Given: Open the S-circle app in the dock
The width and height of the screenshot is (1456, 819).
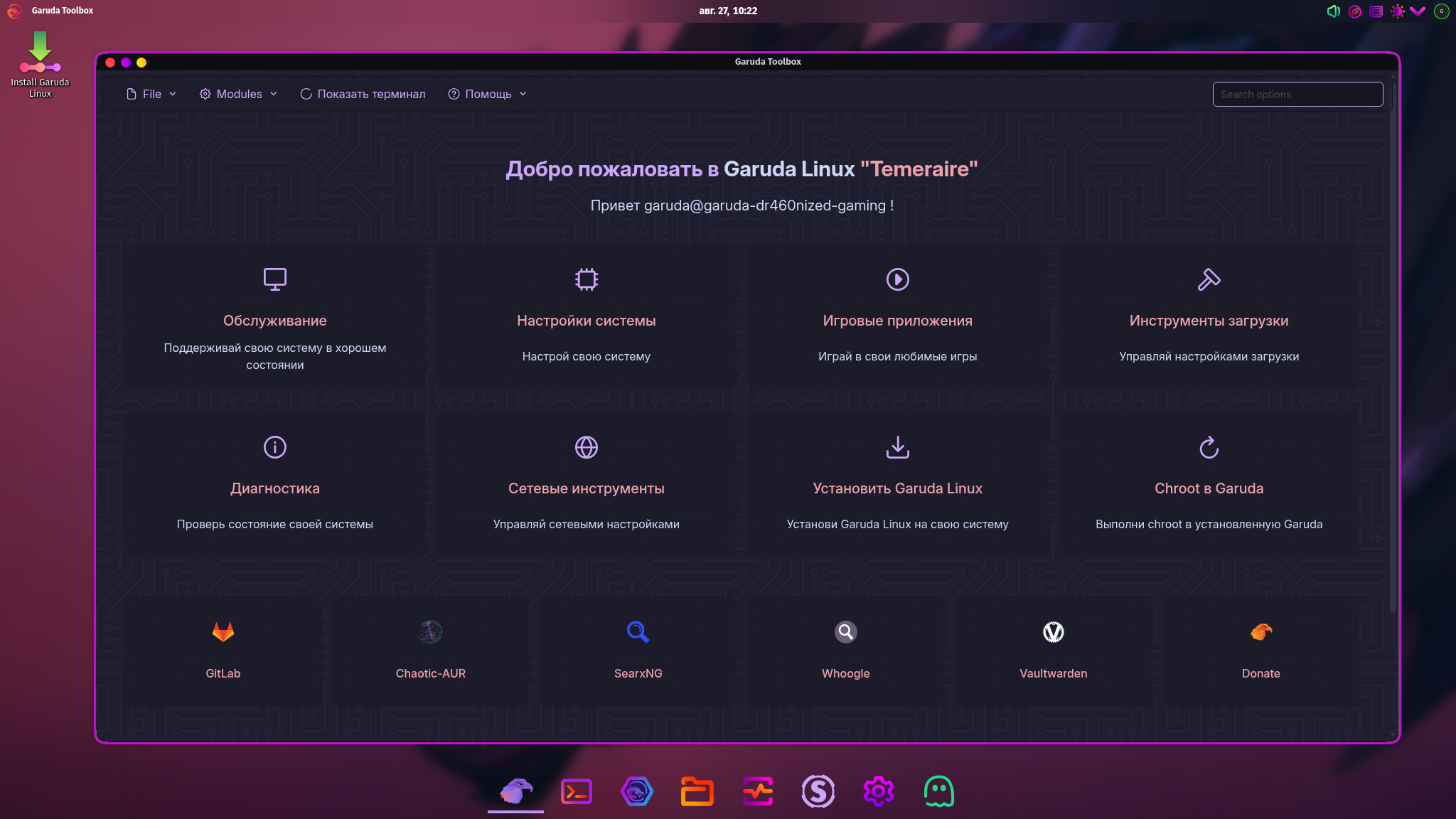Looking at the screenshot, I should (x=818, y=791).
